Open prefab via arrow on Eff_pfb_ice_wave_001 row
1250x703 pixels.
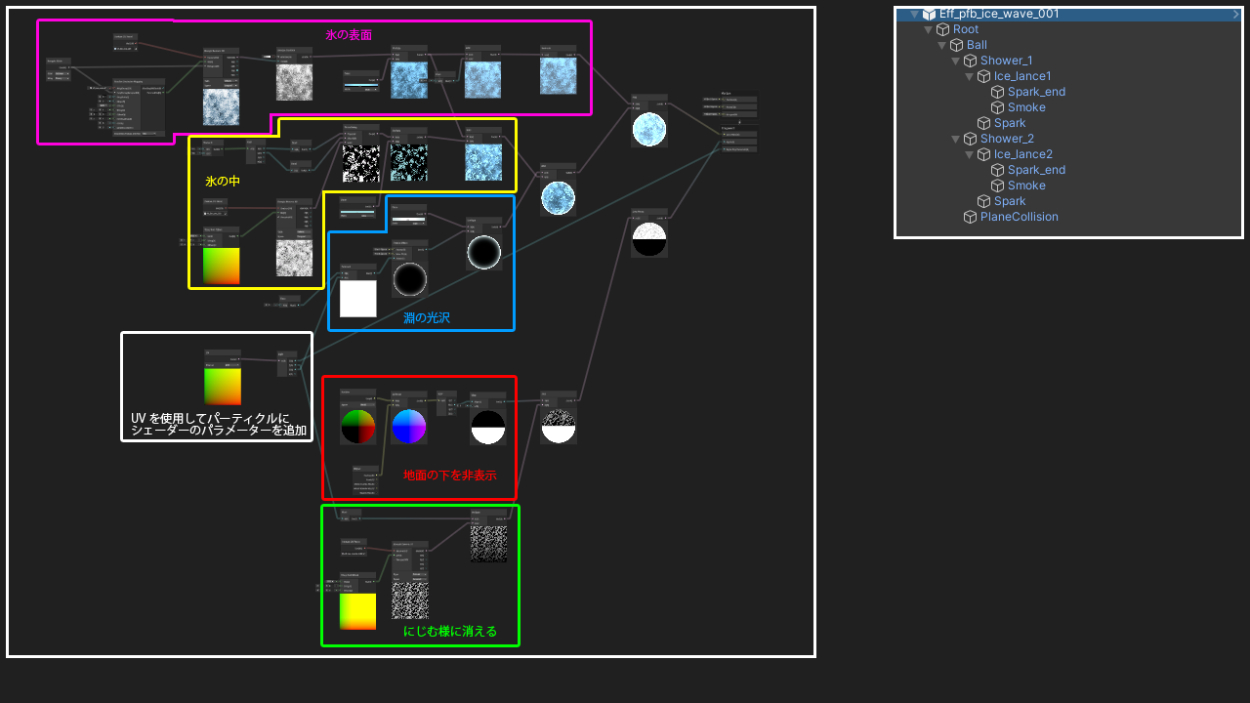pyautogui.click(x=1236, y=14)
